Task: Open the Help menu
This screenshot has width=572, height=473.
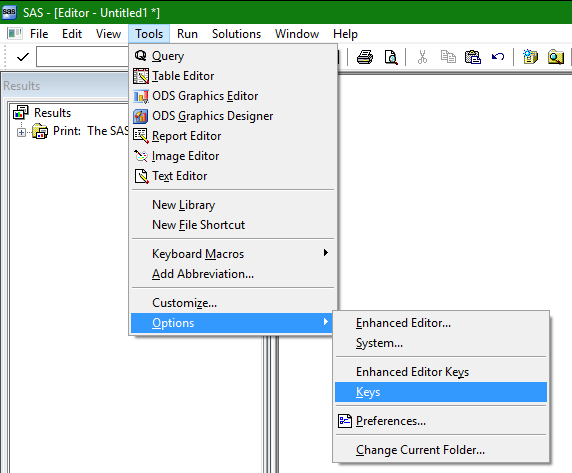Action: [x=345, y=34]
